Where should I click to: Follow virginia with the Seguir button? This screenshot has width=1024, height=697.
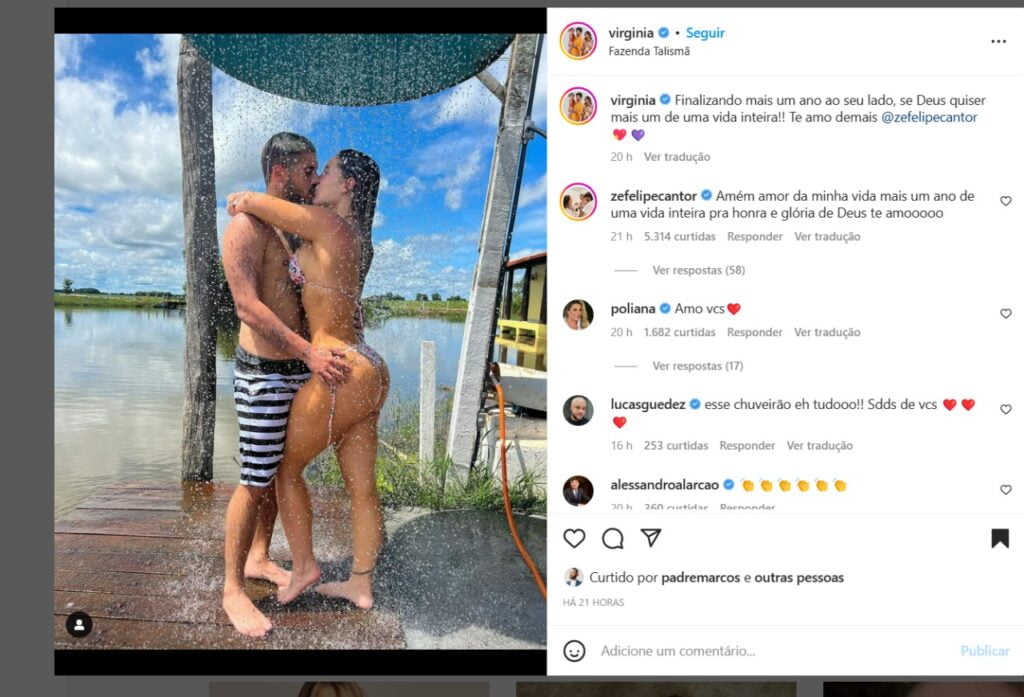(x=705, y=33)
